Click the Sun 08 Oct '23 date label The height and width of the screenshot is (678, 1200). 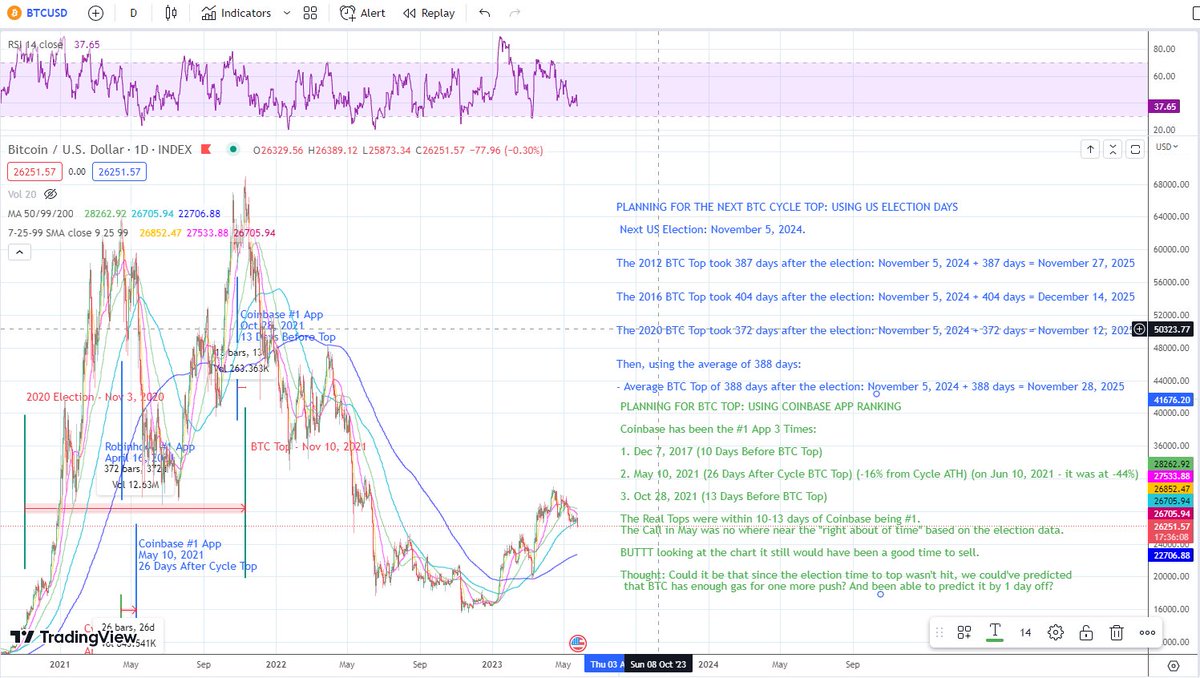[659, 664]
